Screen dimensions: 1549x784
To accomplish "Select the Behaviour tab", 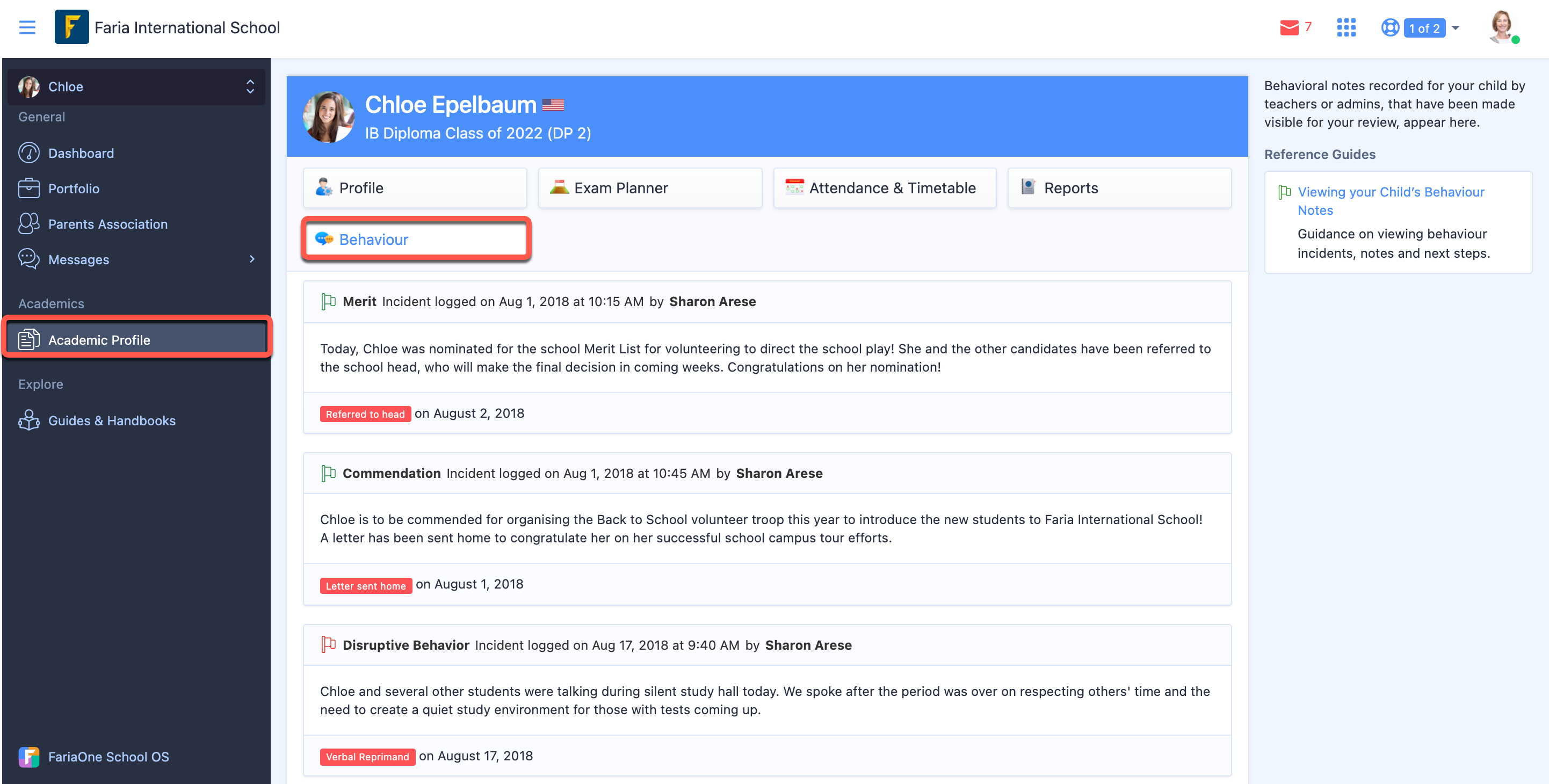I will click(416, 239).
